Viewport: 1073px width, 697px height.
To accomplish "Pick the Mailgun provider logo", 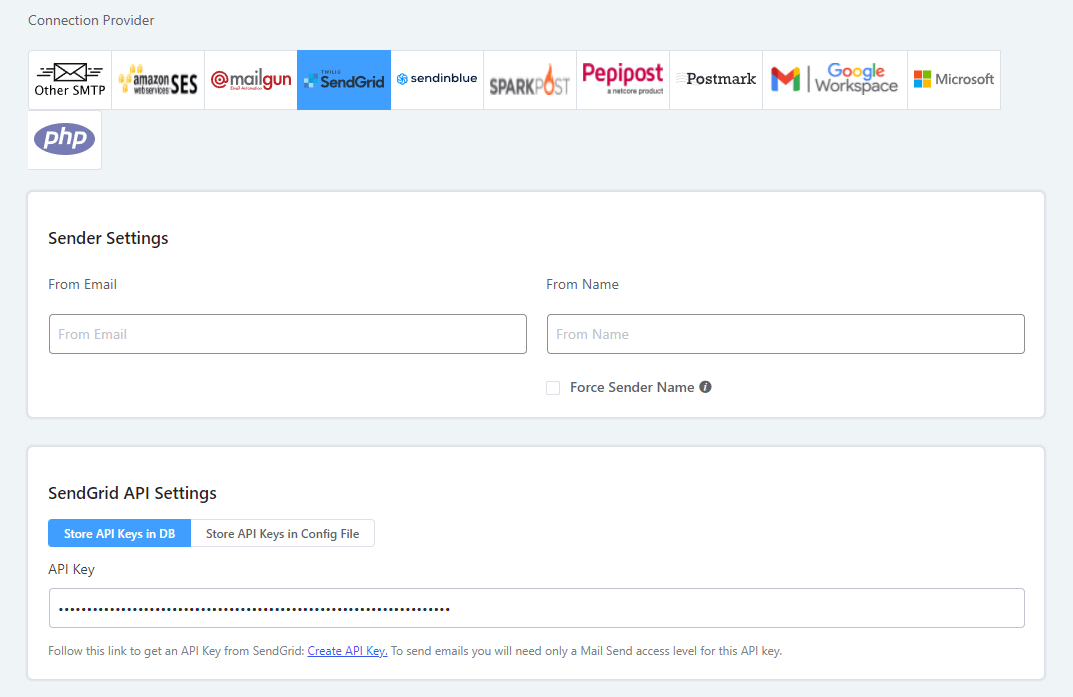I will coord(251,79).
